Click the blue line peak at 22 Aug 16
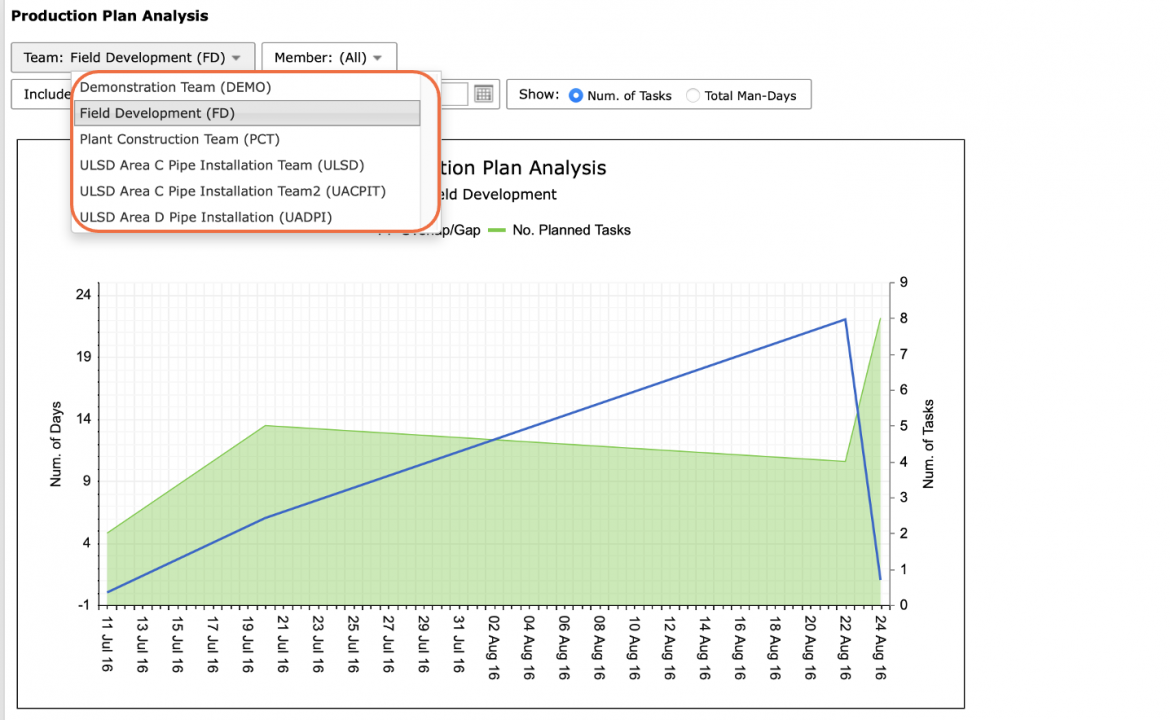The height and width of the screenshot is (720, 1170). point(845,319)
